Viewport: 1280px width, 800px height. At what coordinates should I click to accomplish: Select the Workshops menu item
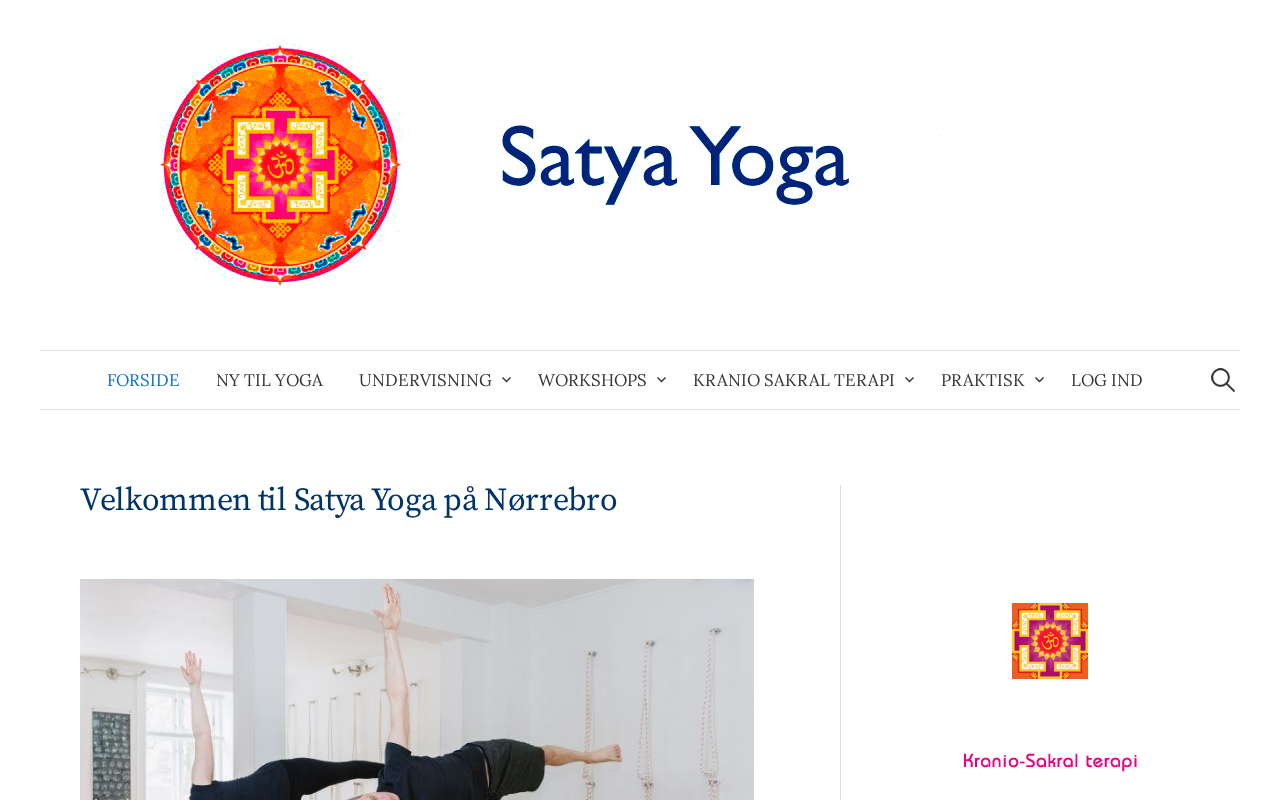point(592,380)
